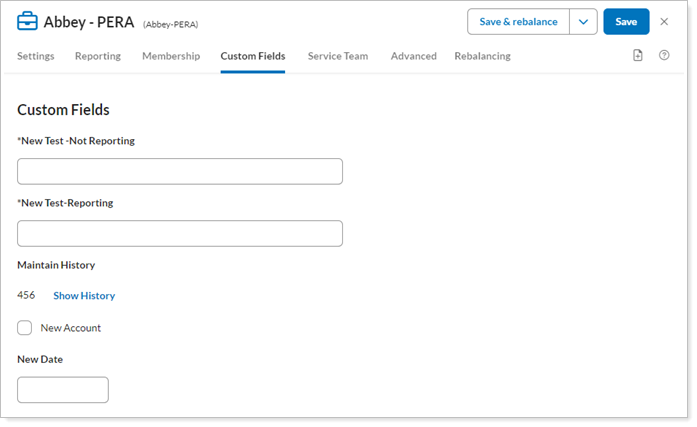Image resolution: width=697 pixels, height=427 pixels.
Task: Open the document notes icon
Action: 638,56
